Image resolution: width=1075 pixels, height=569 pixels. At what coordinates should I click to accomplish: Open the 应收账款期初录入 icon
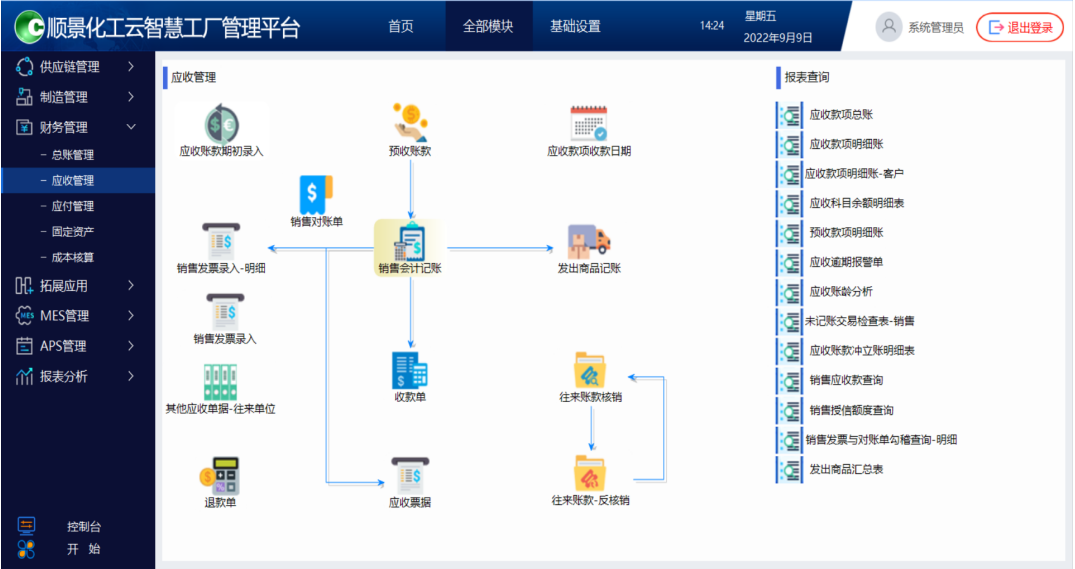pos(221,124)
